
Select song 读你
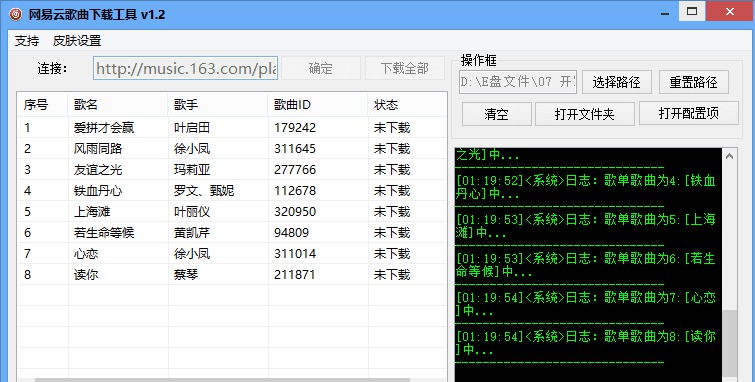pos(86,275)
